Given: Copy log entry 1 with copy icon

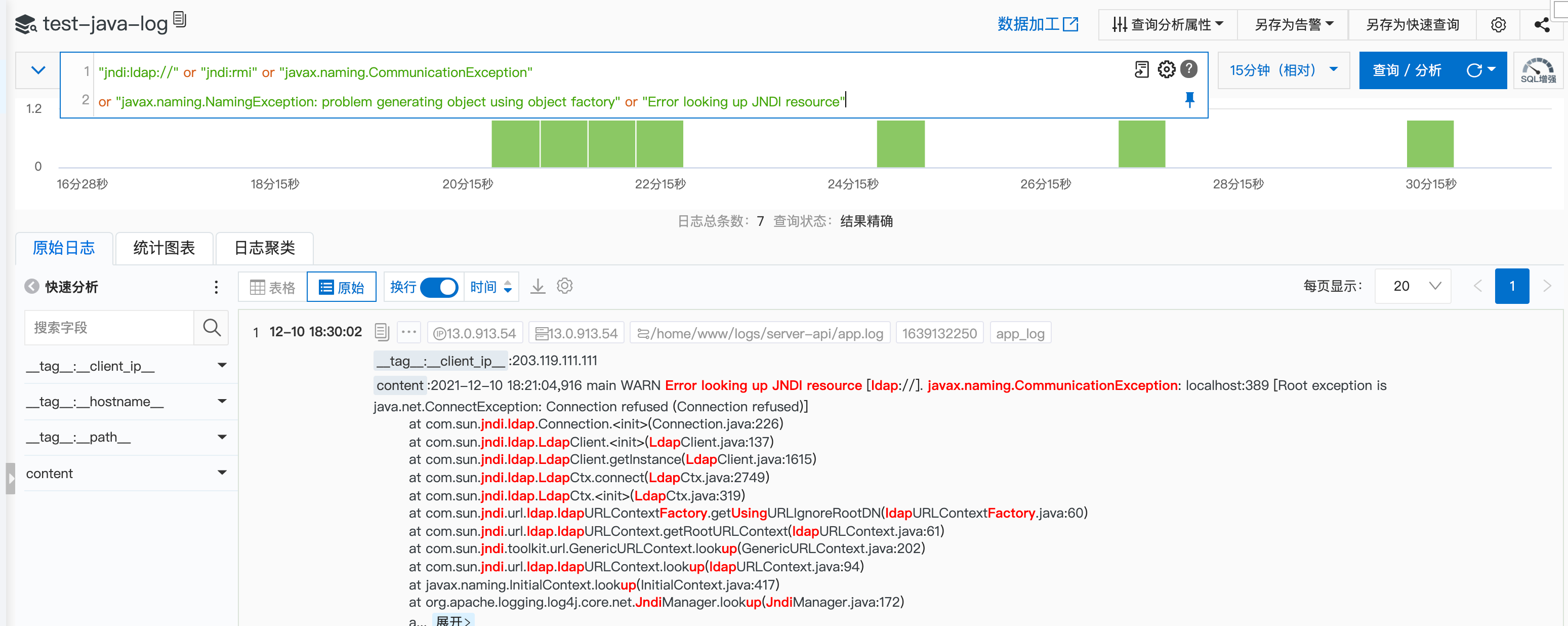Looking at the screenshot, I should (x=382, y=332).
